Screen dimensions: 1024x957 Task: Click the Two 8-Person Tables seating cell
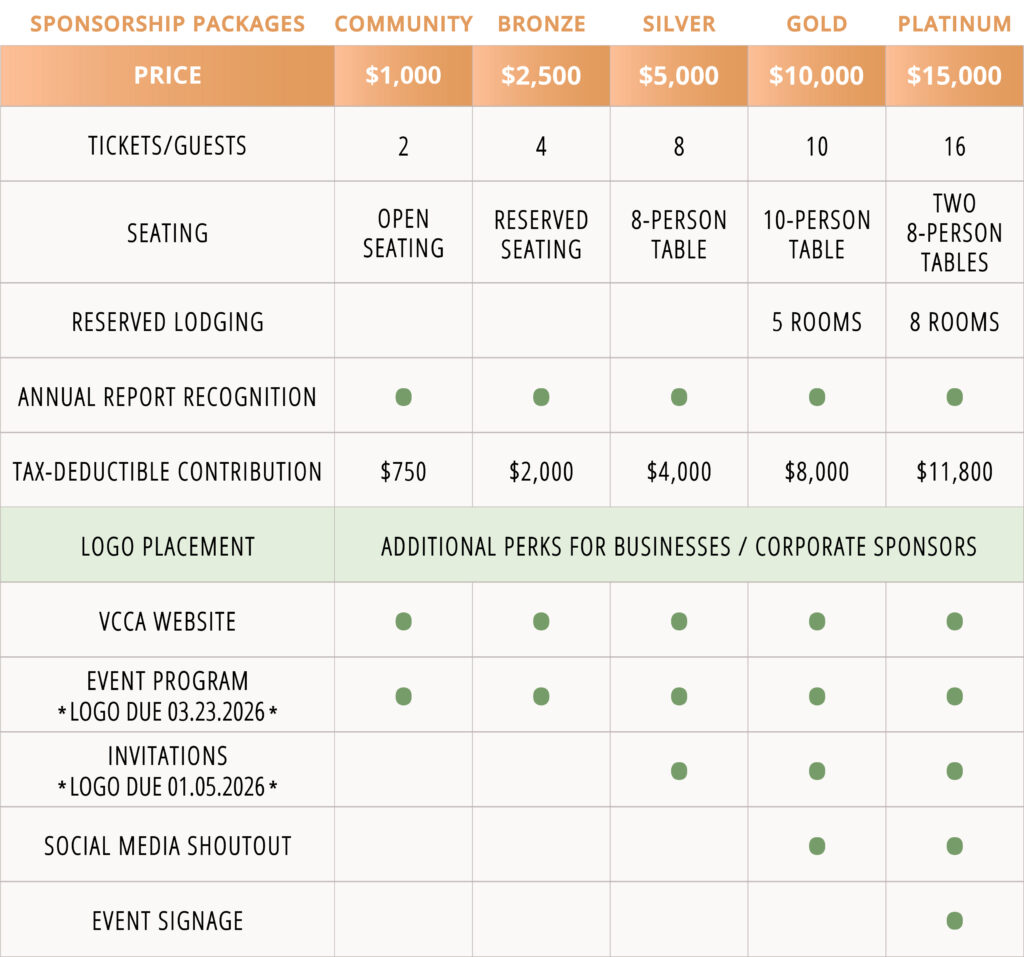click(x=954, y=233)
